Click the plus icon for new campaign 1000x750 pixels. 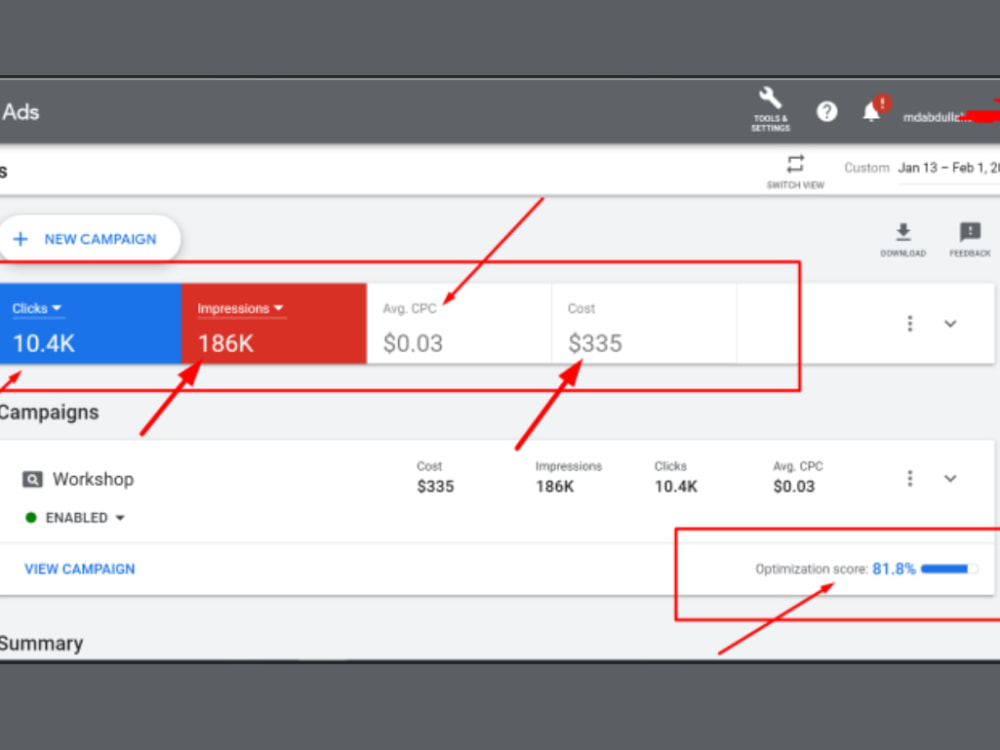coord(20,239)
